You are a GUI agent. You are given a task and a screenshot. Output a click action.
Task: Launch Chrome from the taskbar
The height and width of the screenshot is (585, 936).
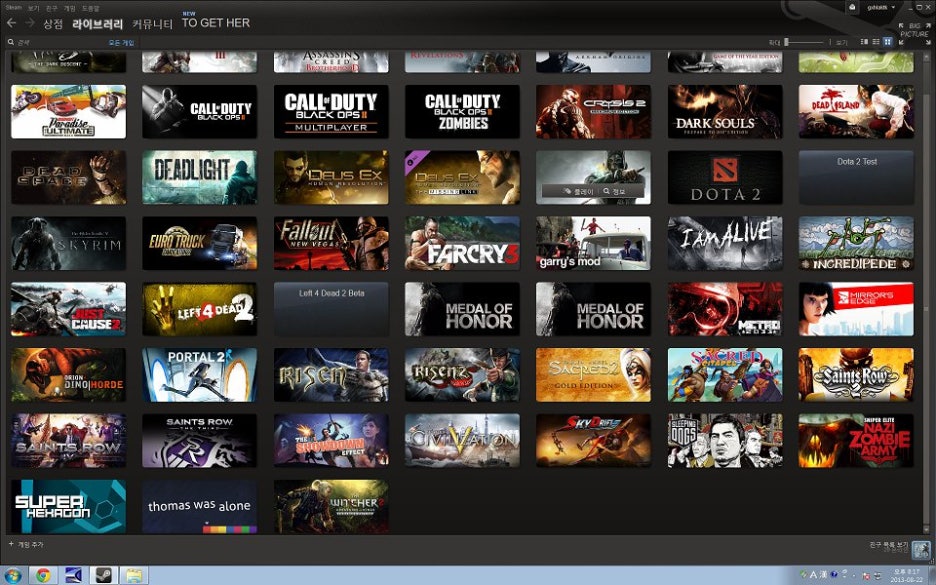pyautogui.click(x=43, y=575)
